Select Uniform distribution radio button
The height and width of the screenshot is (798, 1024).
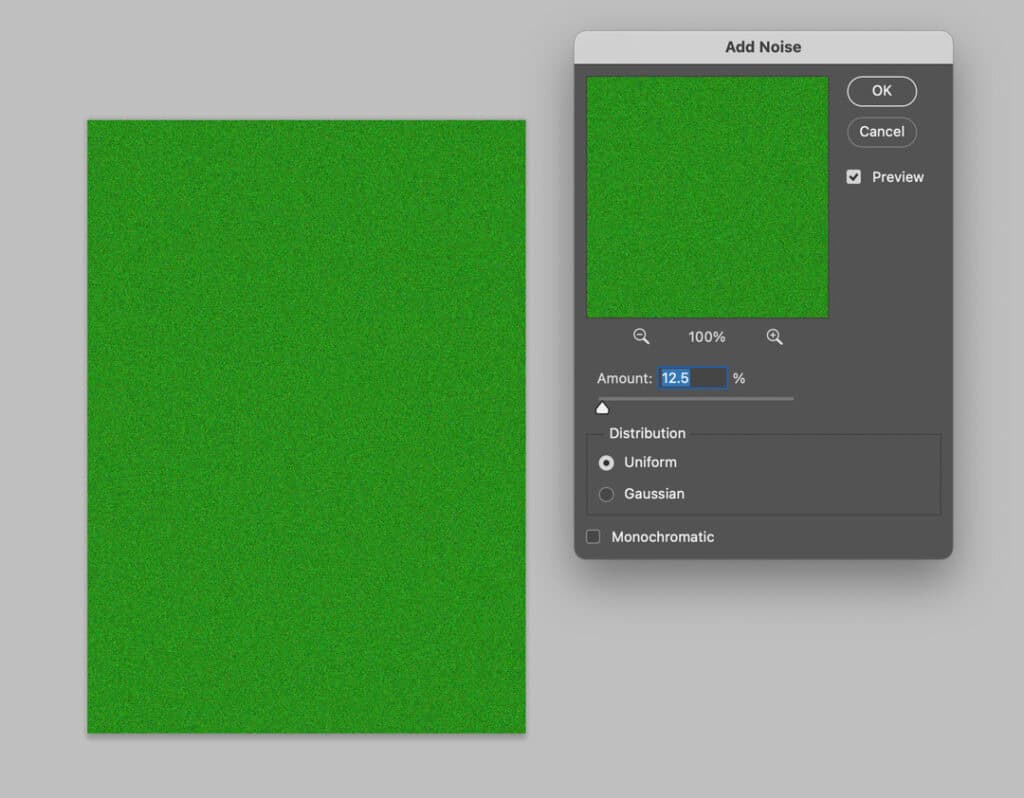tap(606, 463)
